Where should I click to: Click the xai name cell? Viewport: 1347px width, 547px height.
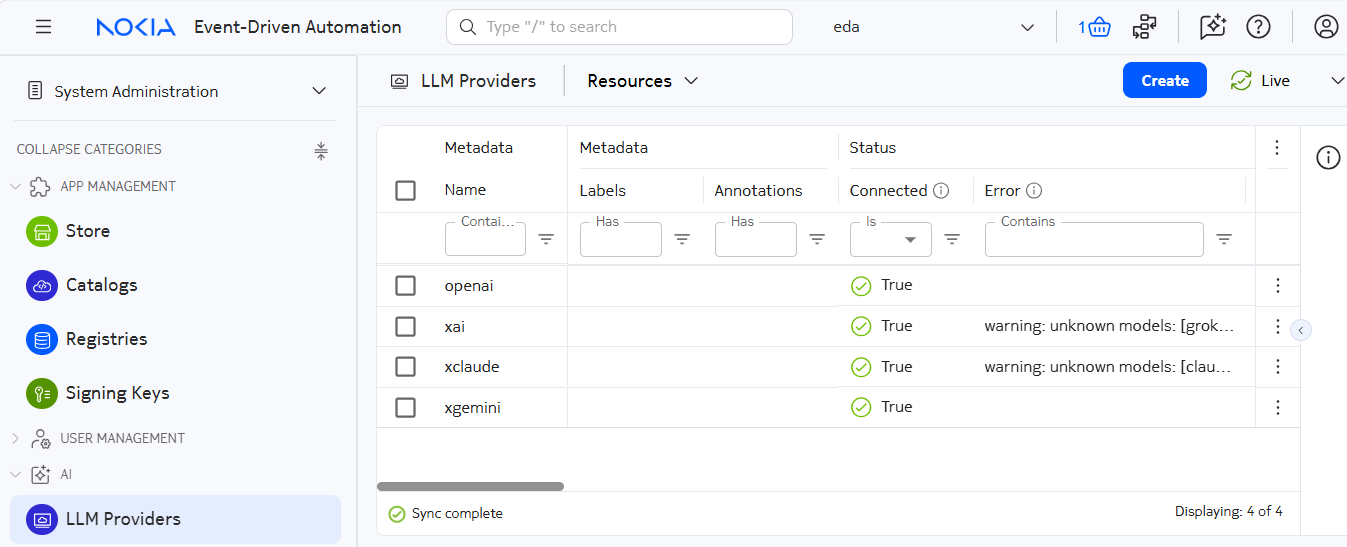pos(455,326)
